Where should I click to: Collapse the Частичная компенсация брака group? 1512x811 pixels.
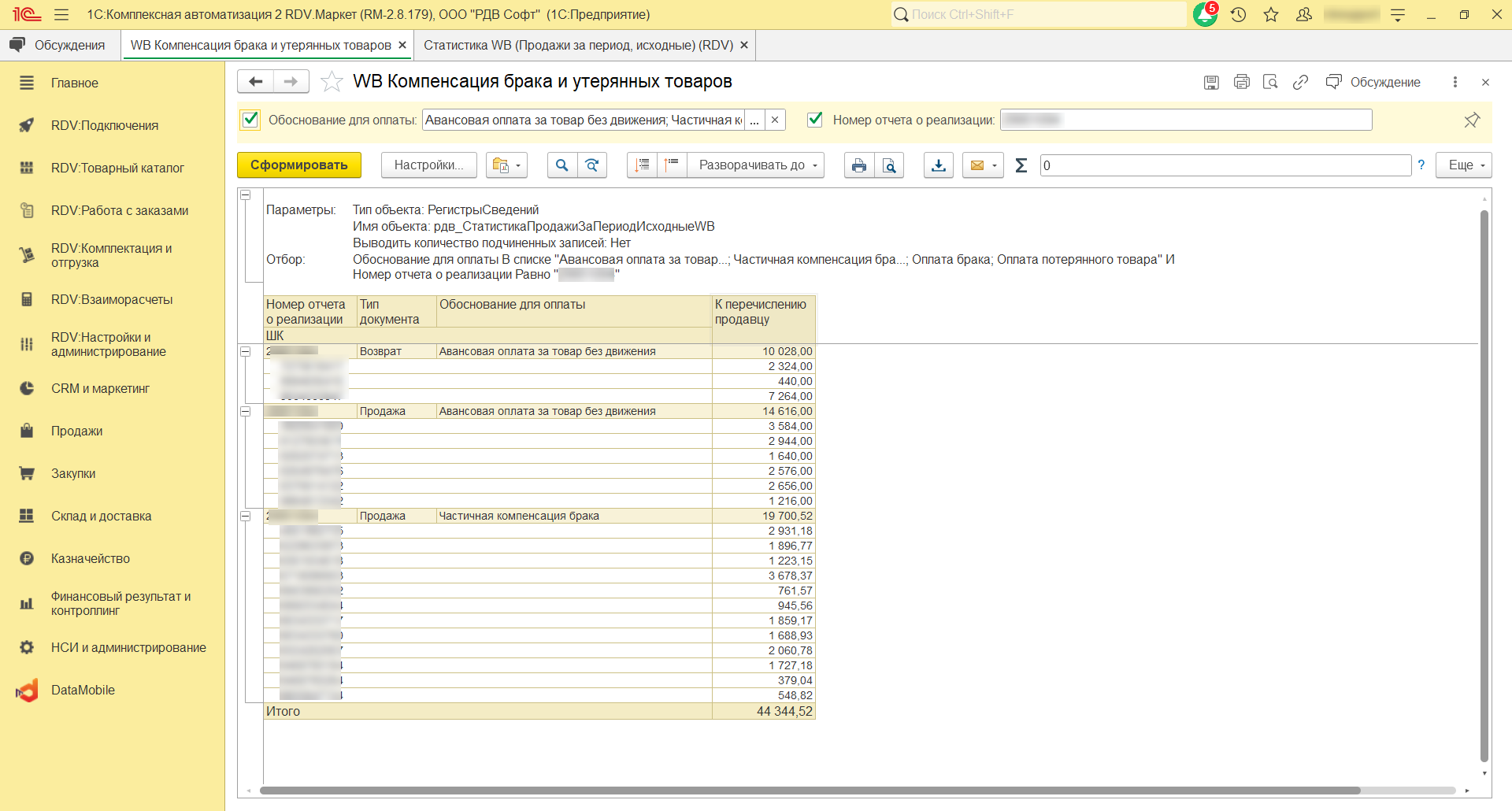246,516
